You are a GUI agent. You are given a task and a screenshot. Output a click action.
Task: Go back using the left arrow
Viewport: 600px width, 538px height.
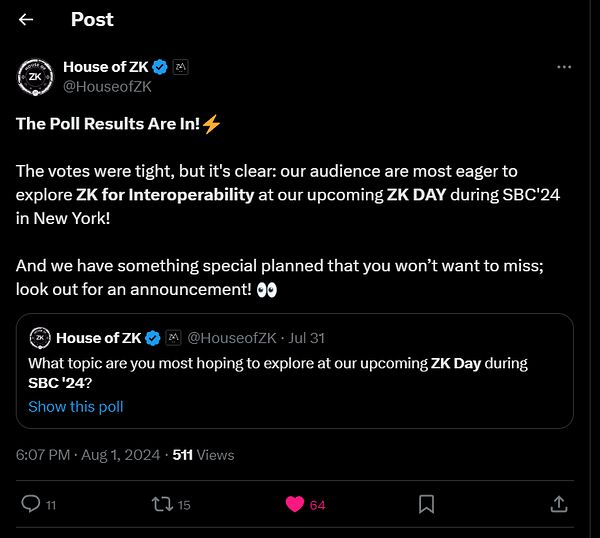(x=27, y=20)
